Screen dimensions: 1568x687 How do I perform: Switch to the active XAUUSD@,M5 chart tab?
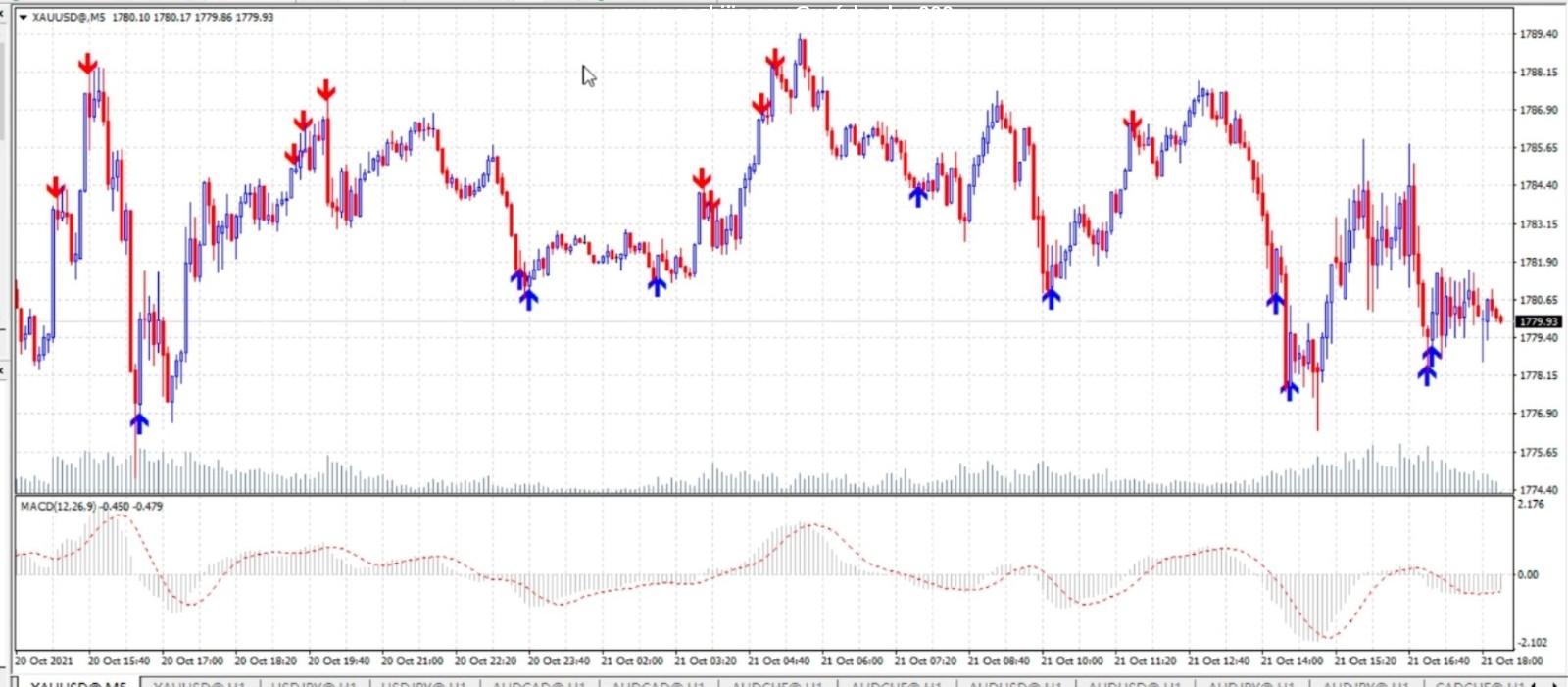(x=78, y=682)
